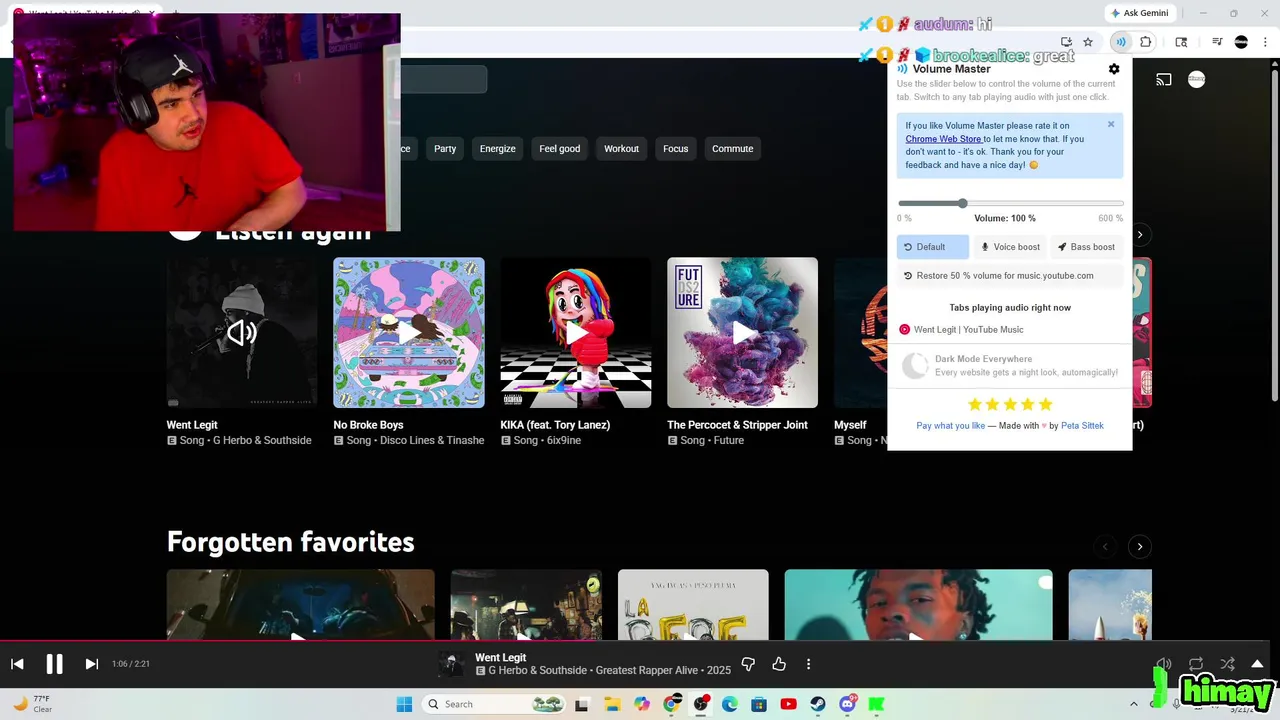Toggle shuffle in player bar
The width and height of the screenshot is (1280, 720).
coord(1227,664)
